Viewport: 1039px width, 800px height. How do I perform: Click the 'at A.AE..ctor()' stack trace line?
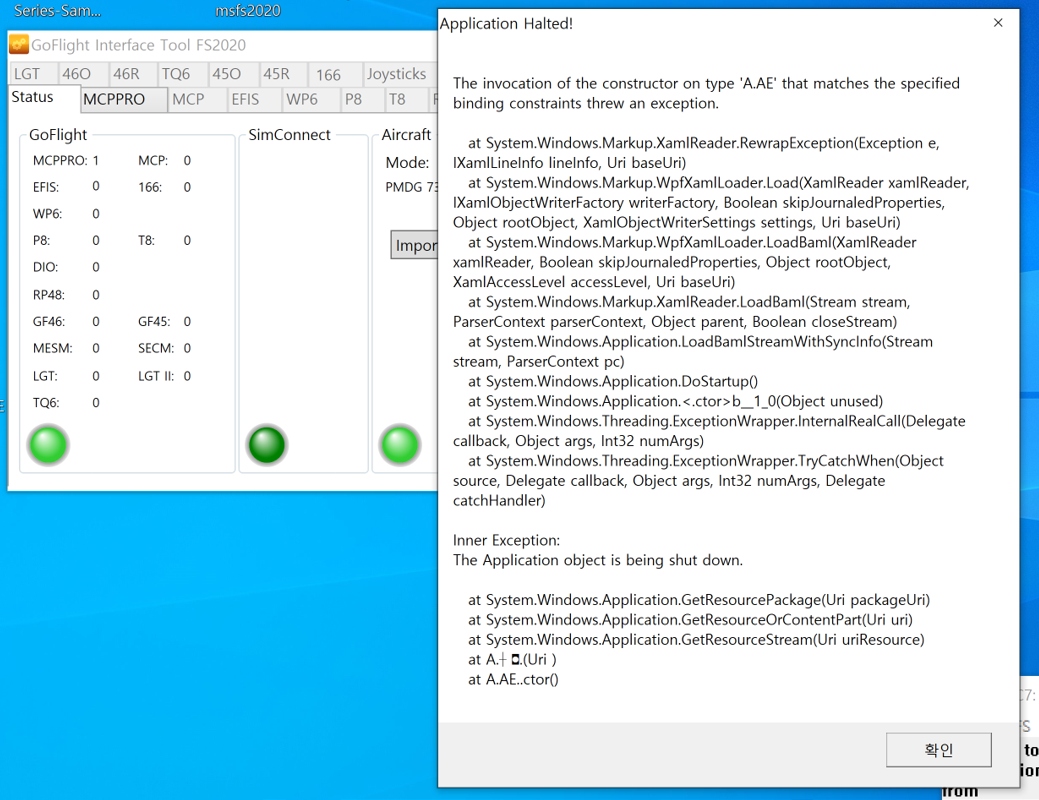(x=514, y=679)
